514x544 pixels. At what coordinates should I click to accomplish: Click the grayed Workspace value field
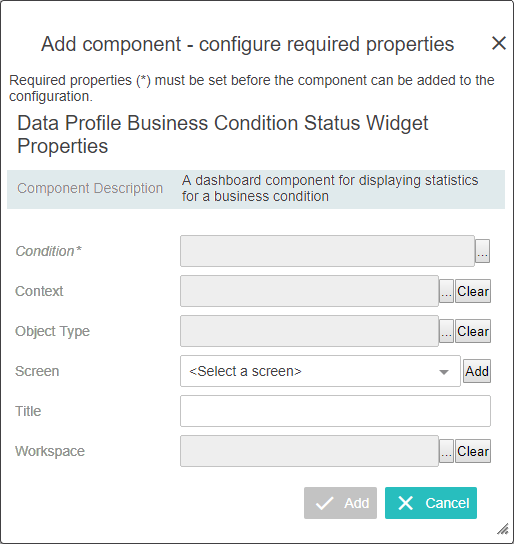pos(309,451)
